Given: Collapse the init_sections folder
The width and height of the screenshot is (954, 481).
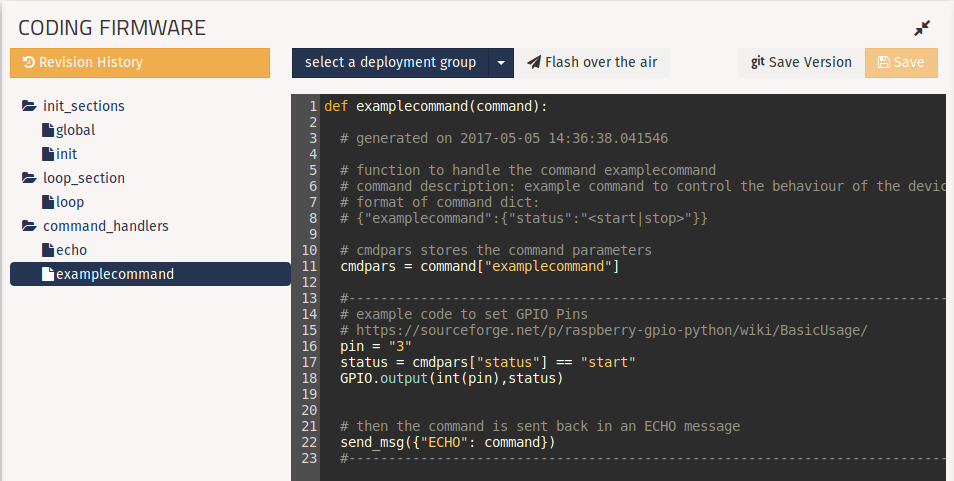Looking at the screenshot, I should point(83,106).
